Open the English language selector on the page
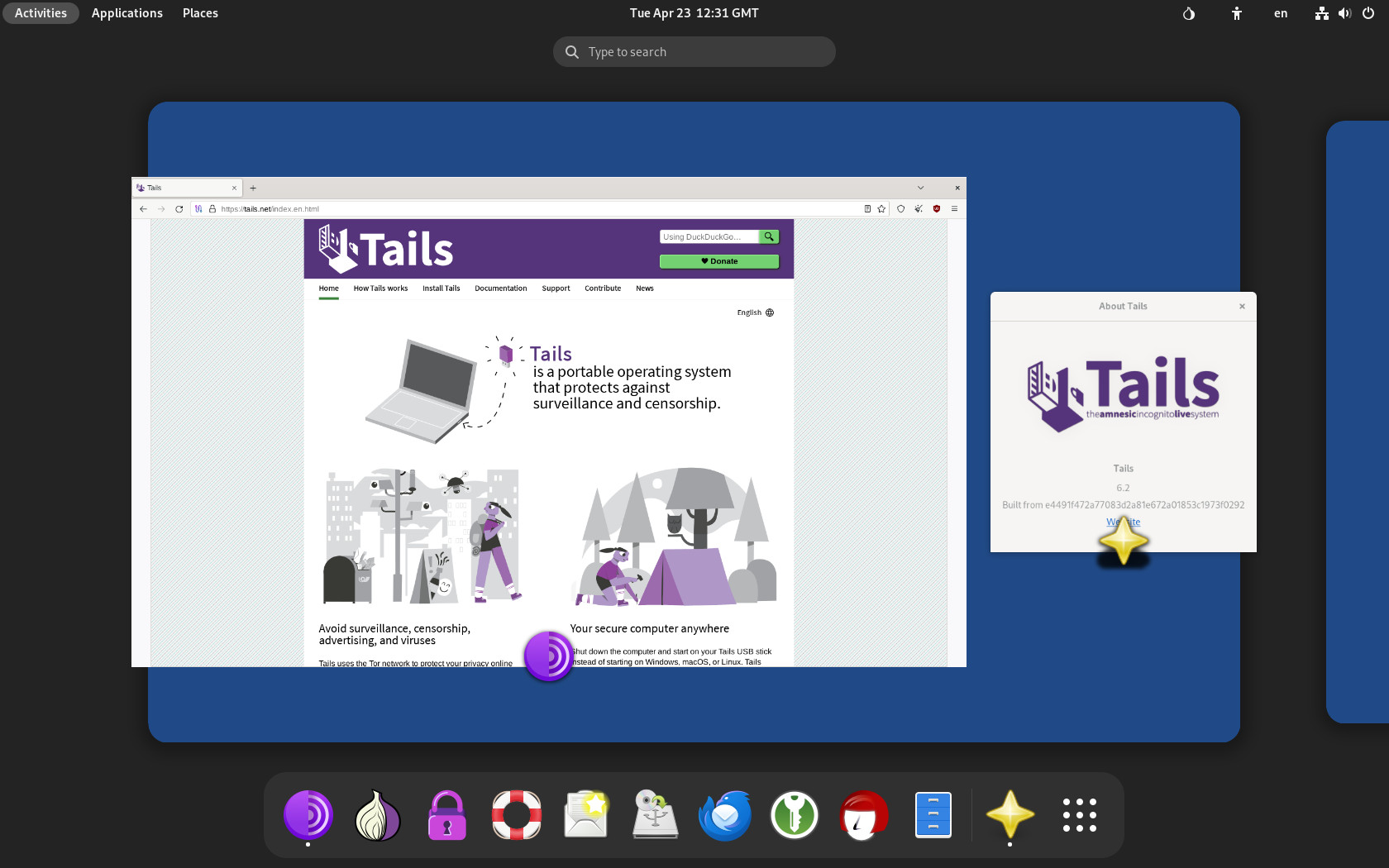 [x=756, y=312]
